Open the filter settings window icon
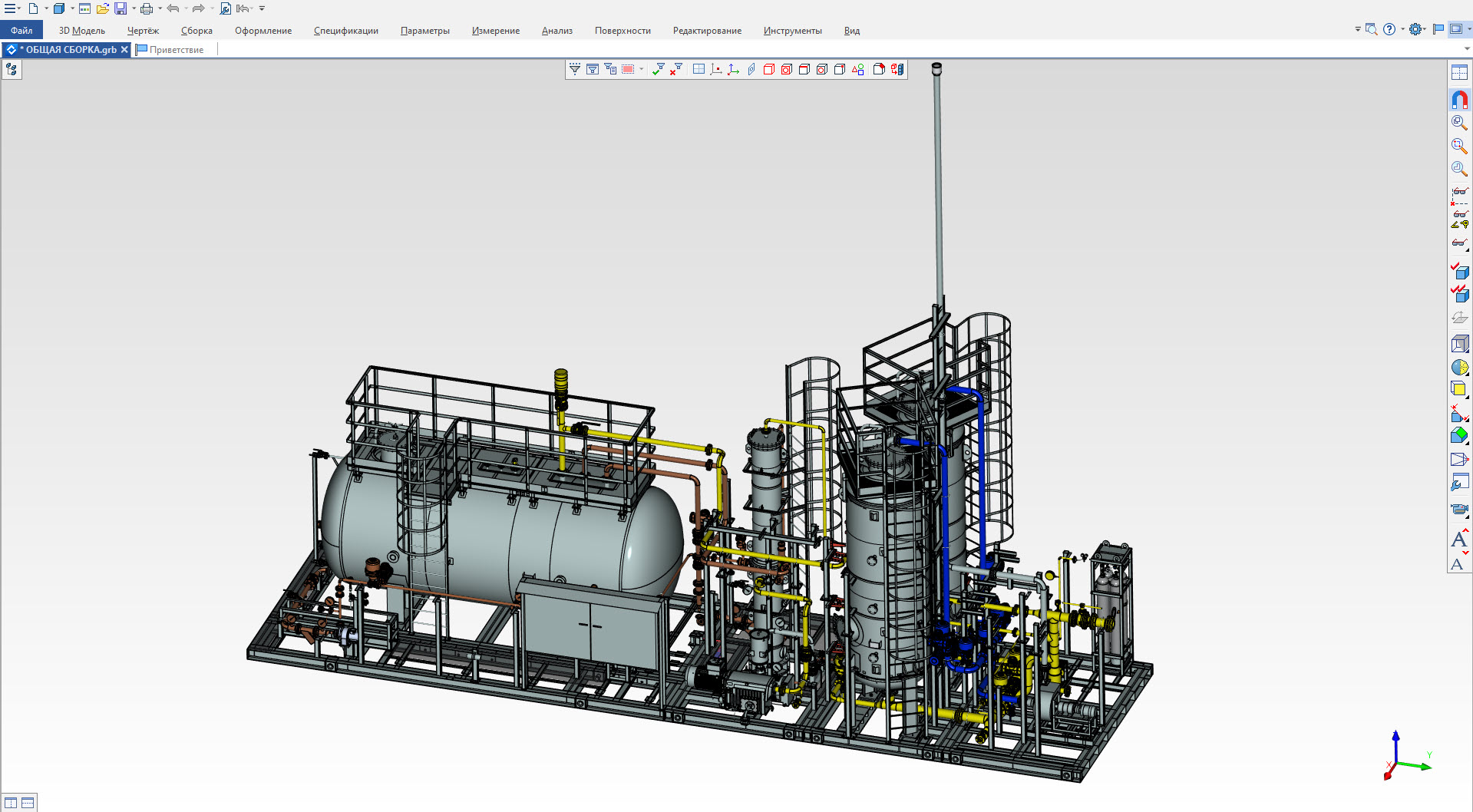Screen dimensions: 1473x812 point(592,69)
